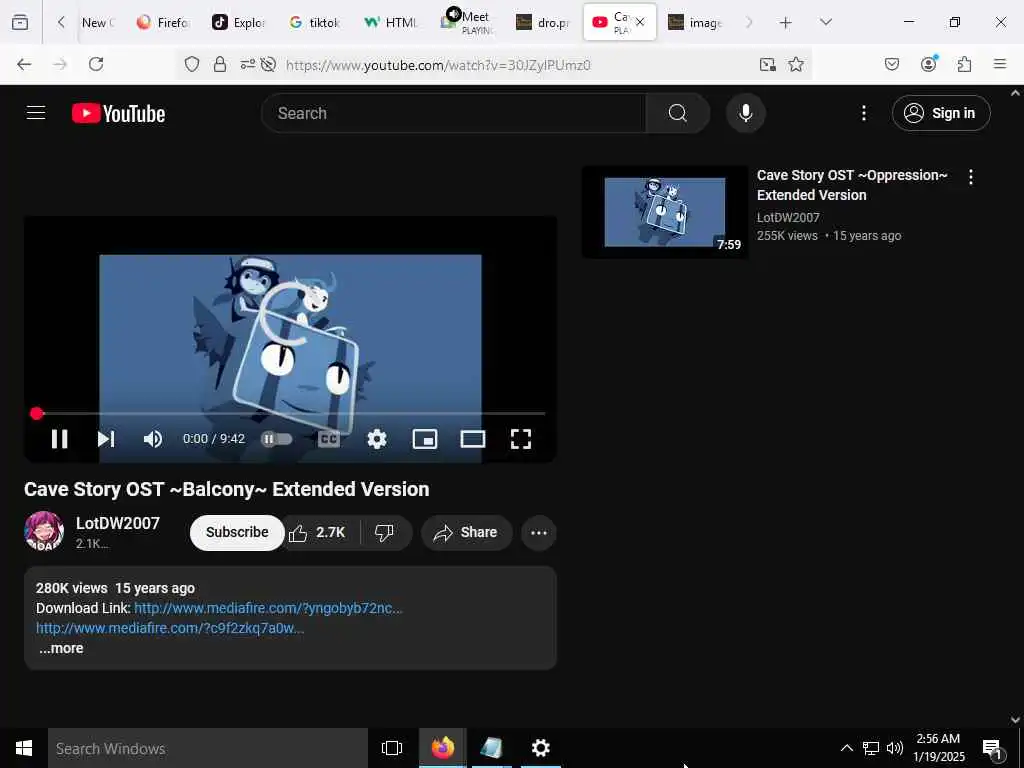The width and height of the screenshot is (1024, 768).
Task: Enter full screen video mode
Action: tap(520, 439)
